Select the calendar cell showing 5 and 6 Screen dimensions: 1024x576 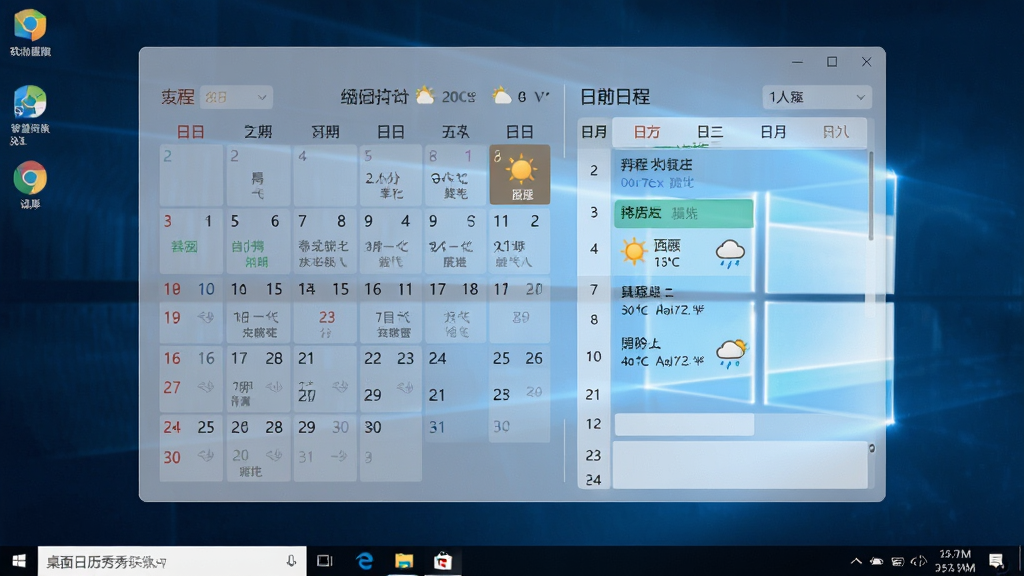(258, 242)
